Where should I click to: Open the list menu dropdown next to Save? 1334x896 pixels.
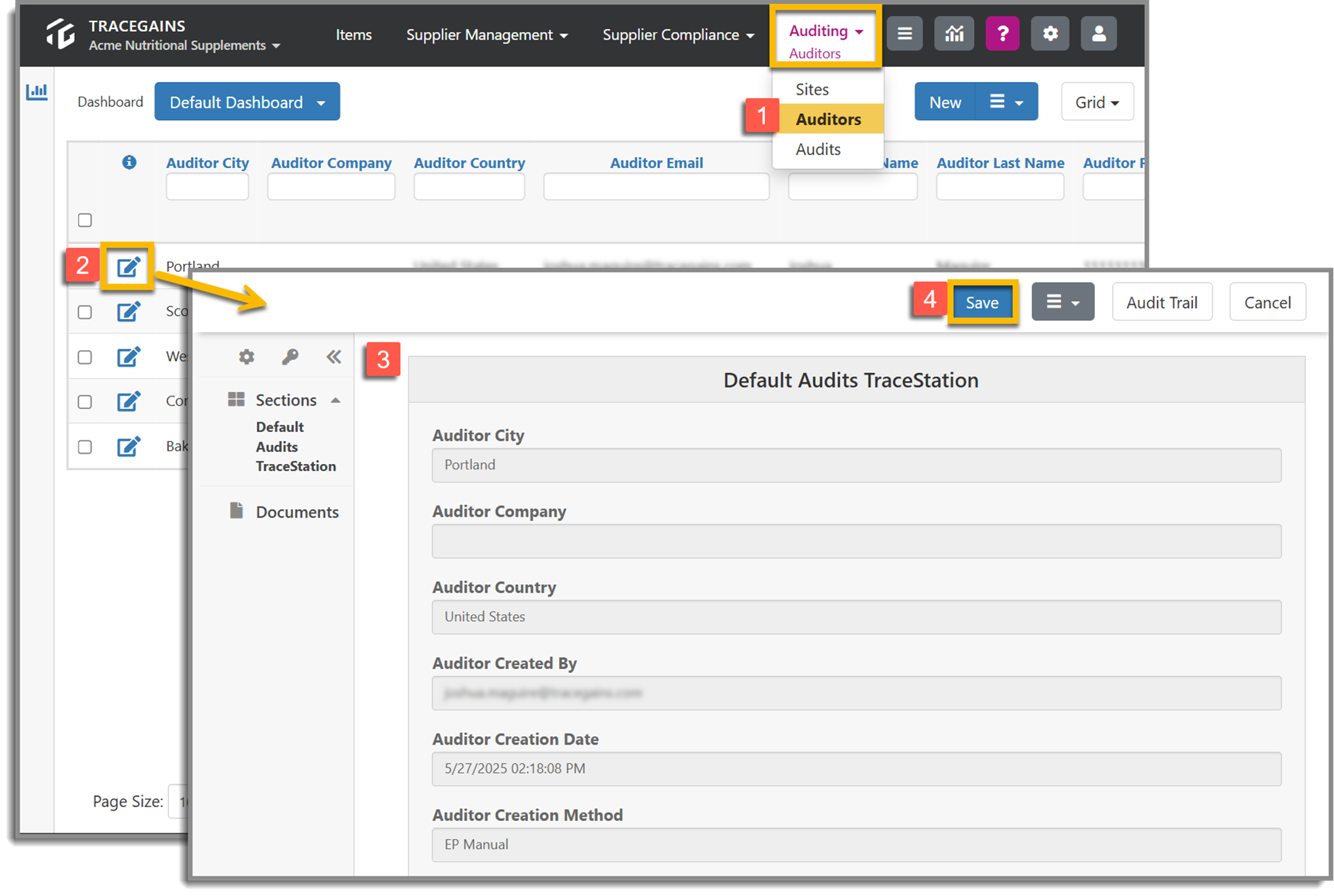click(x=1062, y=302)
